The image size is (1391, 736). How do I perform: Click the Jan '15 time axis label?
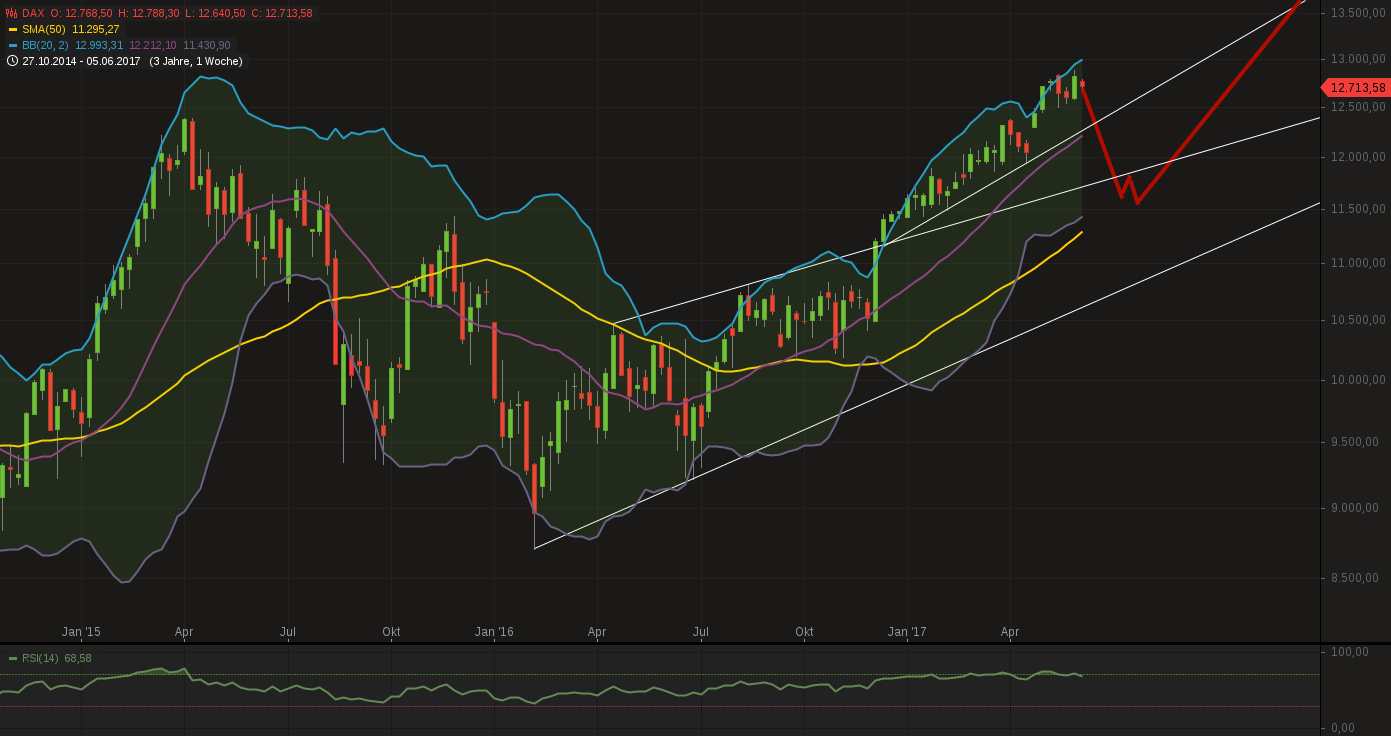[x=81, y=632]
